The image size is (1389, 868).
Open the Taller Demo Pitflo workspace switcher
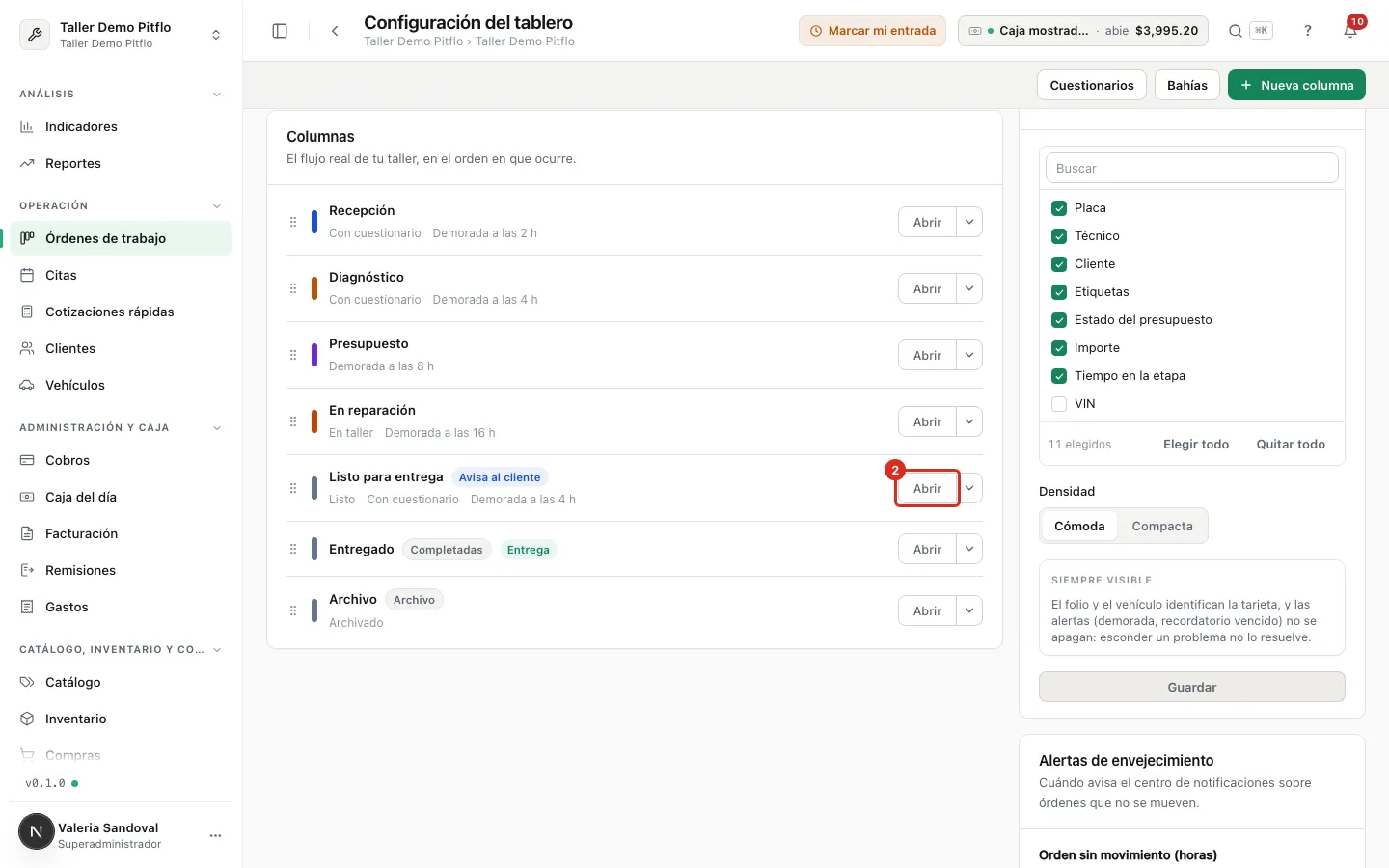point(121,35)
